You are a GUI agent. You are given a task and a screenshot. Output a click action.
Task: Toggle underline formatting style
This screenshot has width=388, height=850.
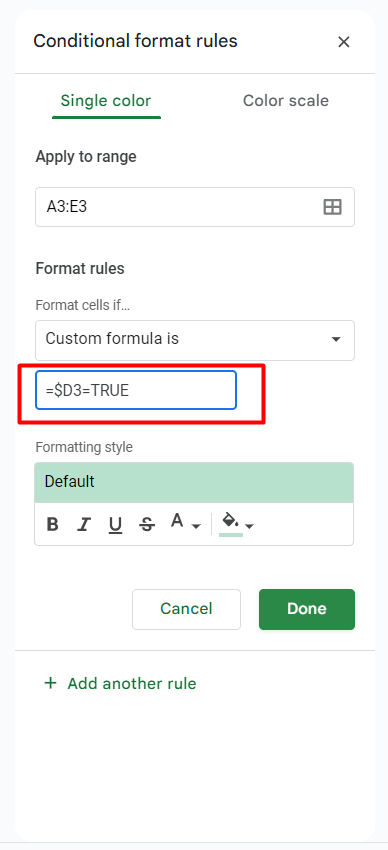point(115,524)
